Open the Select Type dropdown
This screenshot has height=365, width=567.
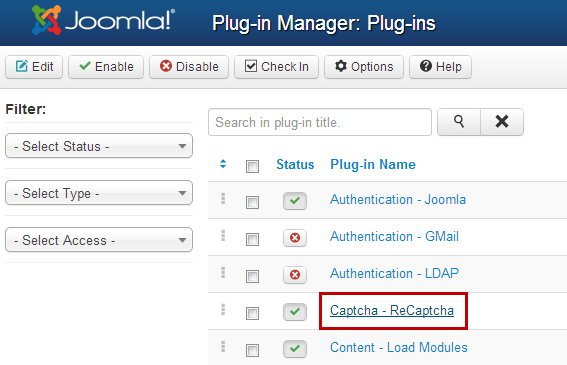(99, 193)
